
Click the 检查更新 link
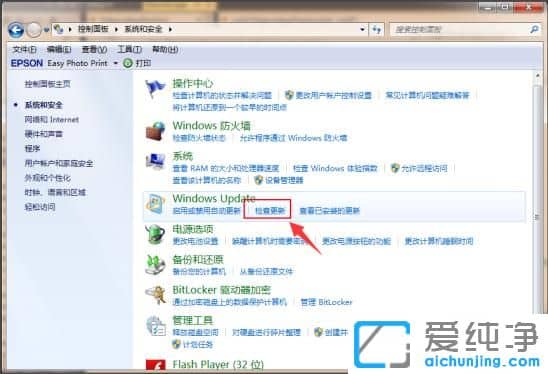[270, 211]
